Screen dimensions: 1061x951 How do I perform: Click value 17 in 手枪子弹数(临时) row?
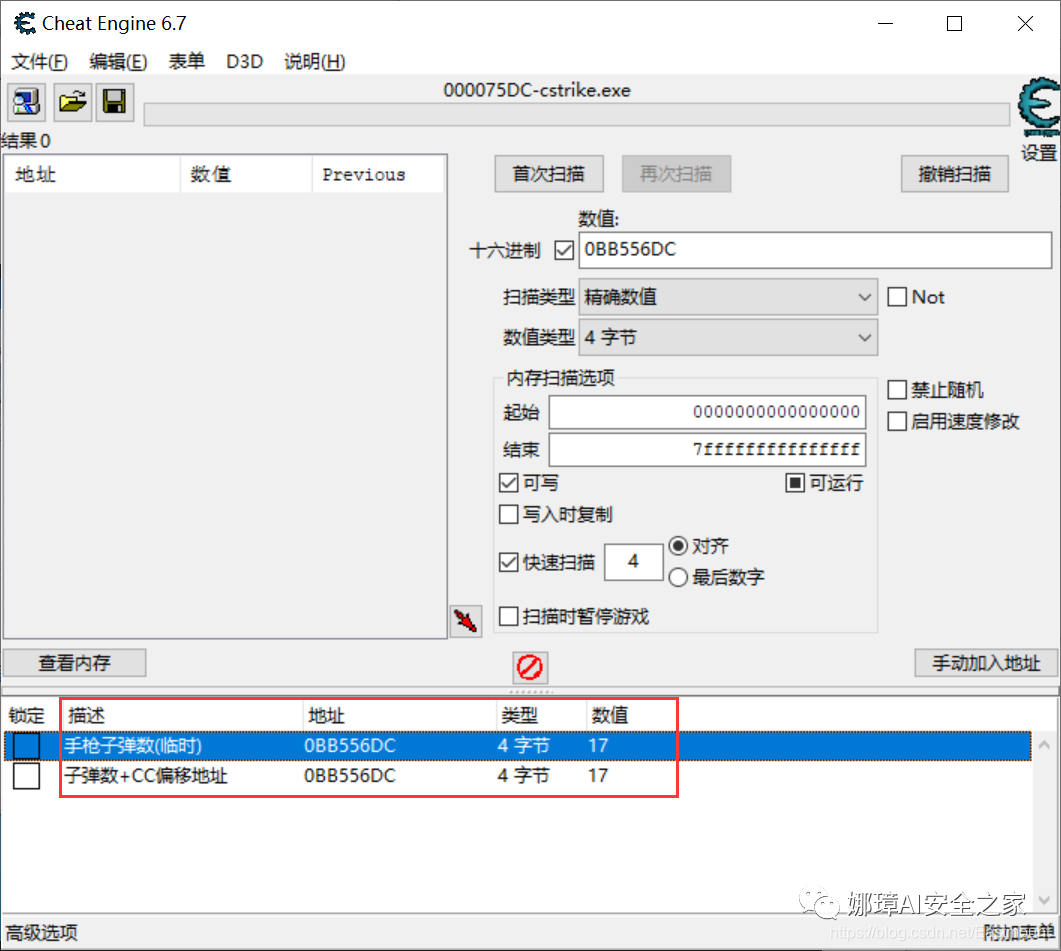coord(598,746)
